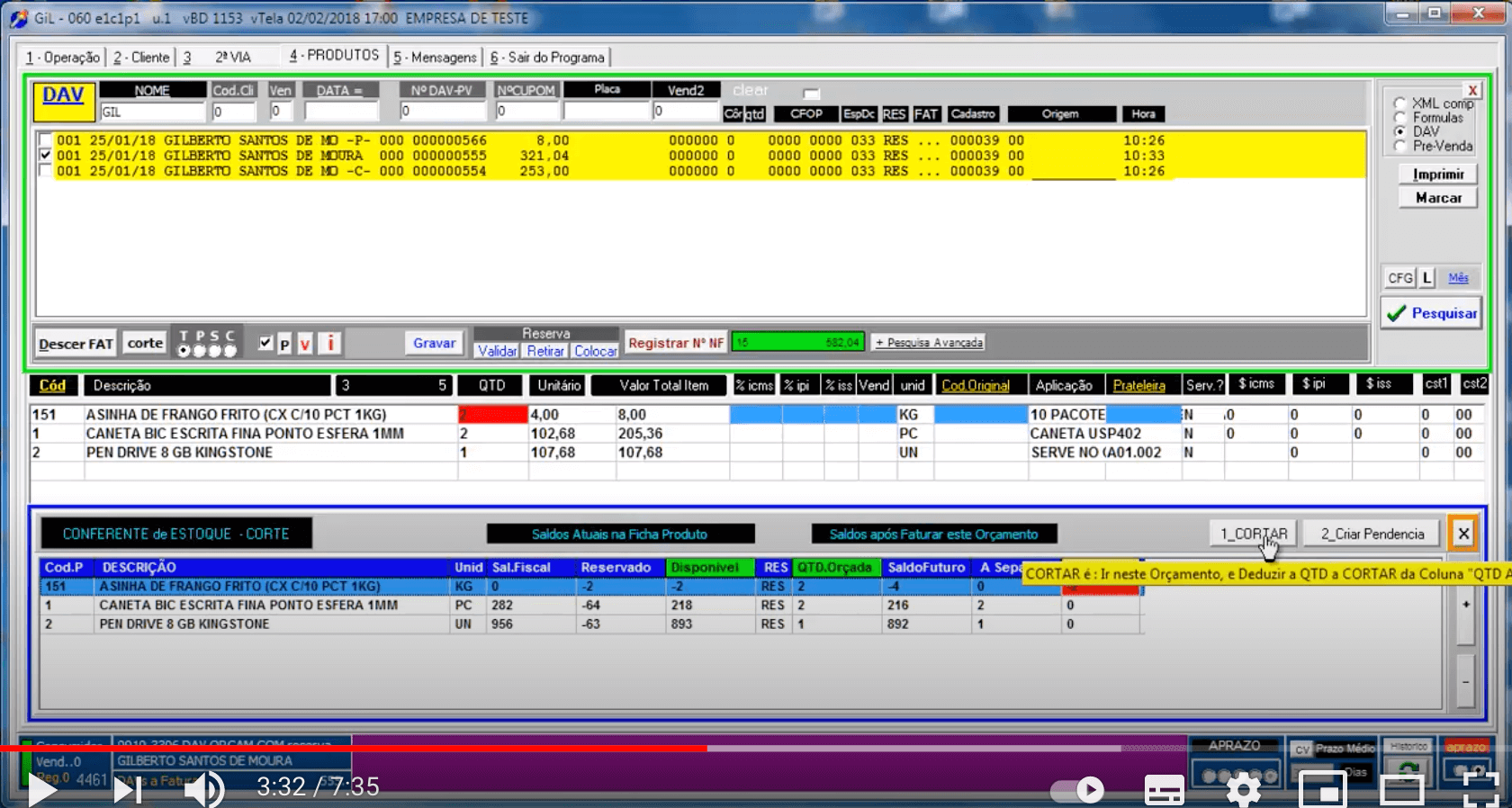Click the minus button beside the stock table
Viewport: 1512px width, 808px height.
(x=1465, y=682)
